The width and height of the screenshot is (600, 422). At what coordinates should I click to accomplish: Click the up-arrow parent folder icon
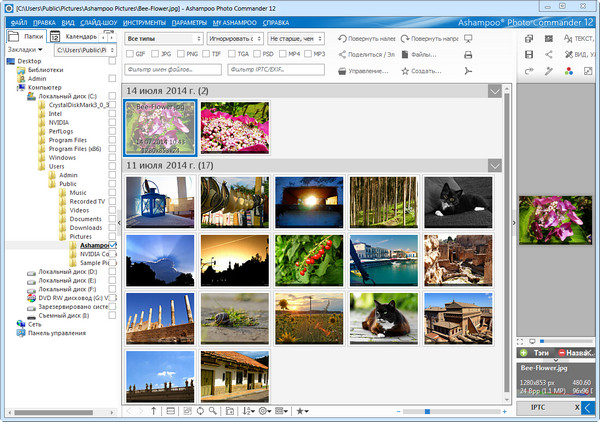coord(153,411)
